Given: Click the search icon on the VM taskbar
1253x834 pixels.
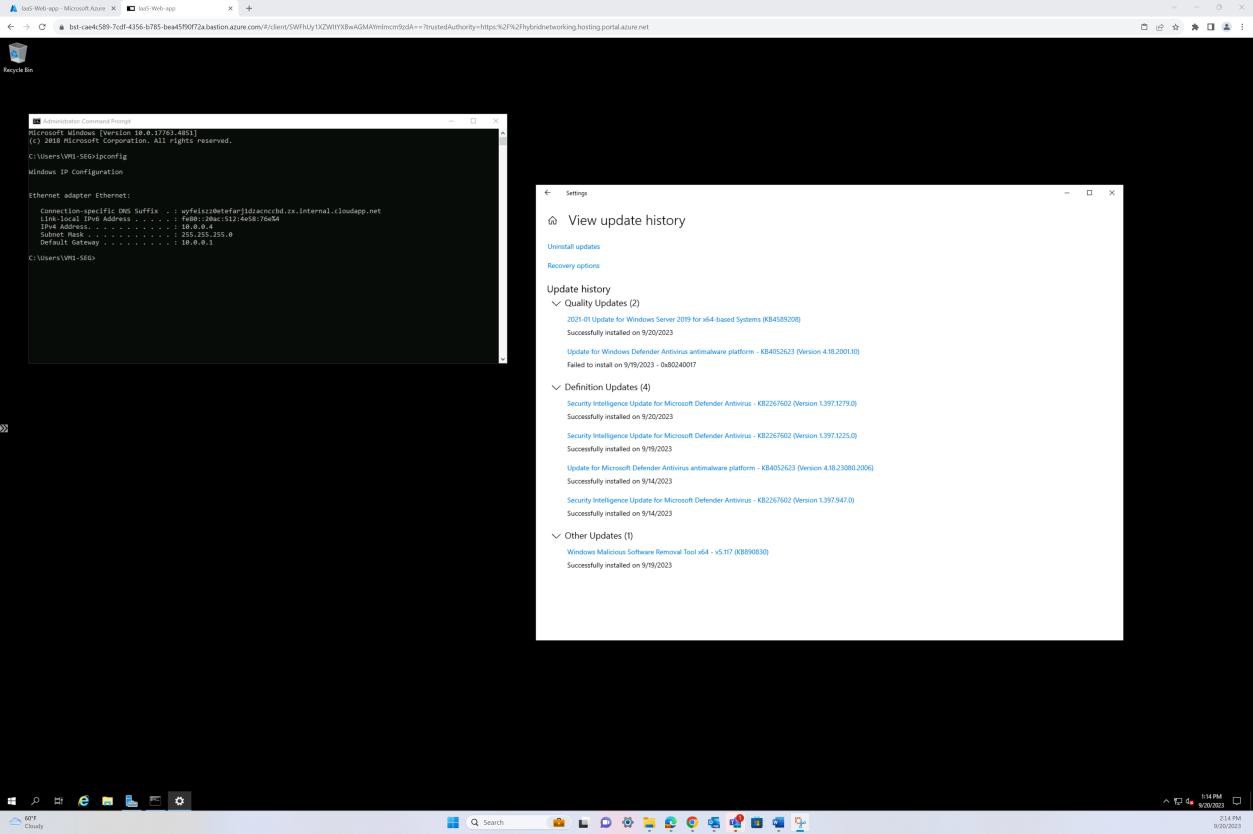Looking at the screenshot, I should coord(35,801).
